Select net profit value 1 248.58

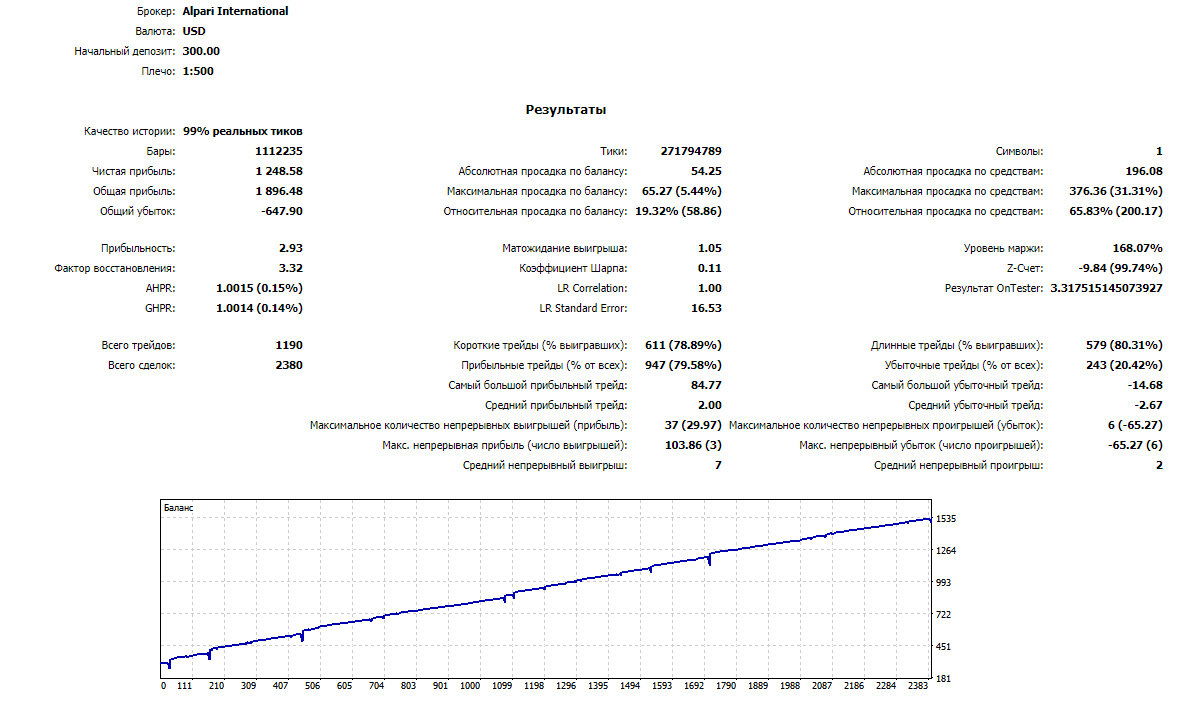(279, 171)
